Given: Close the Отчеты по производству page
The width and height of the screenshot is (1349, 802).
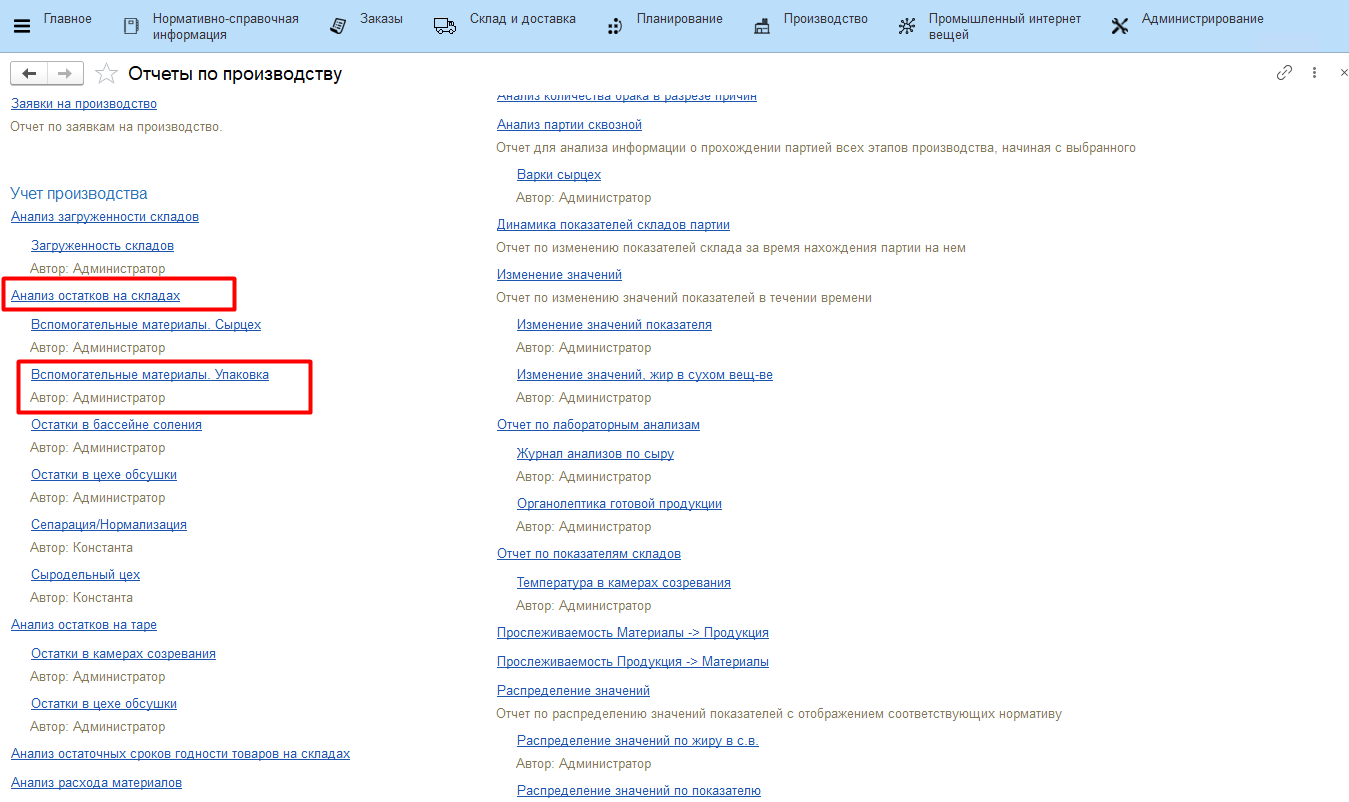Looking at the screenshot, I should pyautogui.click(x=1343, y=73).
